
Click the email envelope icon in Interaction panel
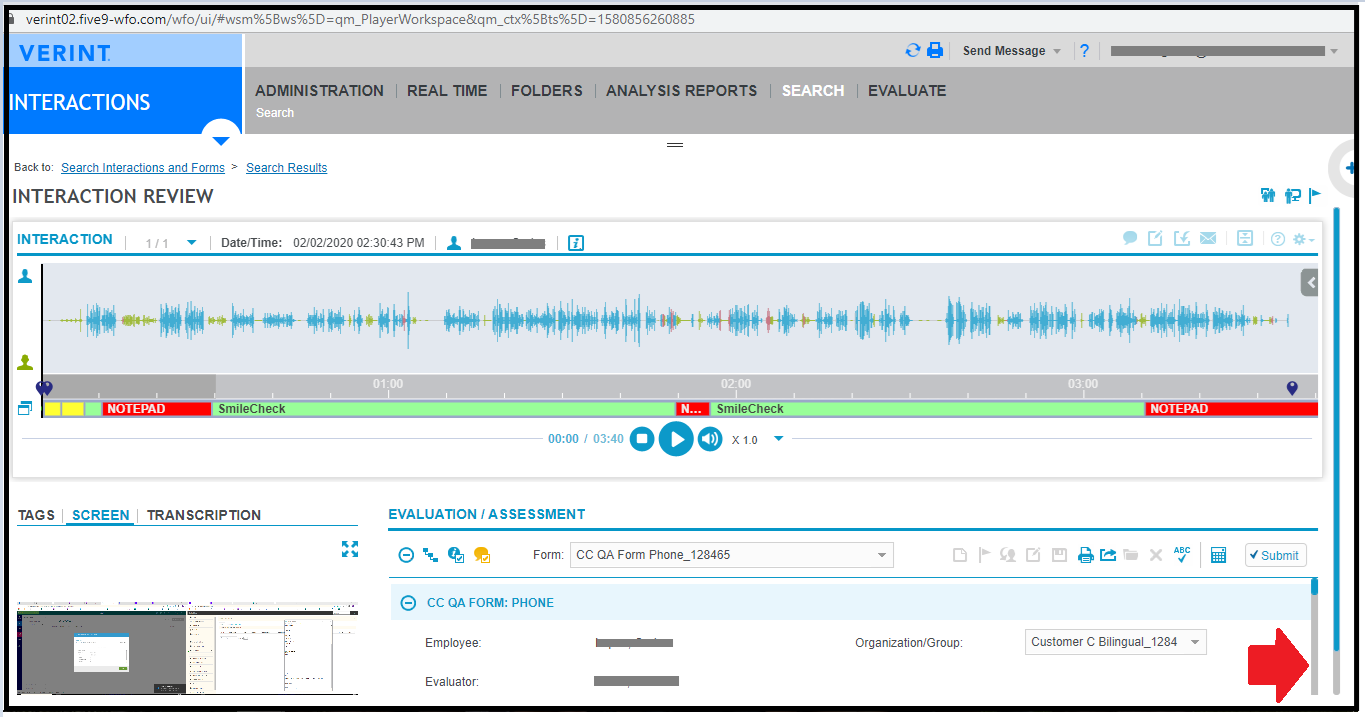pyautogui.click(x=1208, y=238)
